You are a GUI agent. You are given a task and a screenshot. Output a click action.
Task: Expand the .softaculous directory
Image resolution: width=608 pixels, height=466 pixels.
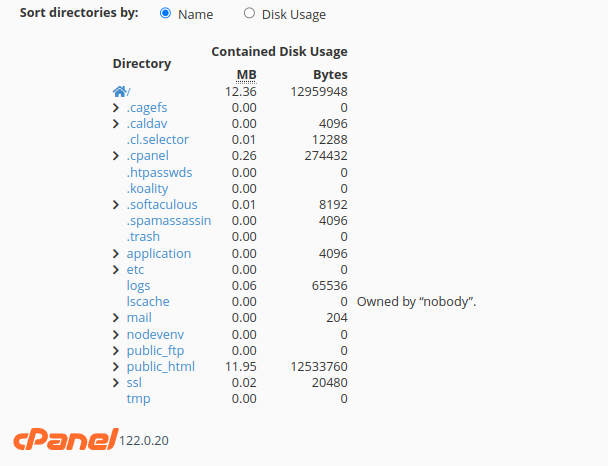click(x=116, y=205)
